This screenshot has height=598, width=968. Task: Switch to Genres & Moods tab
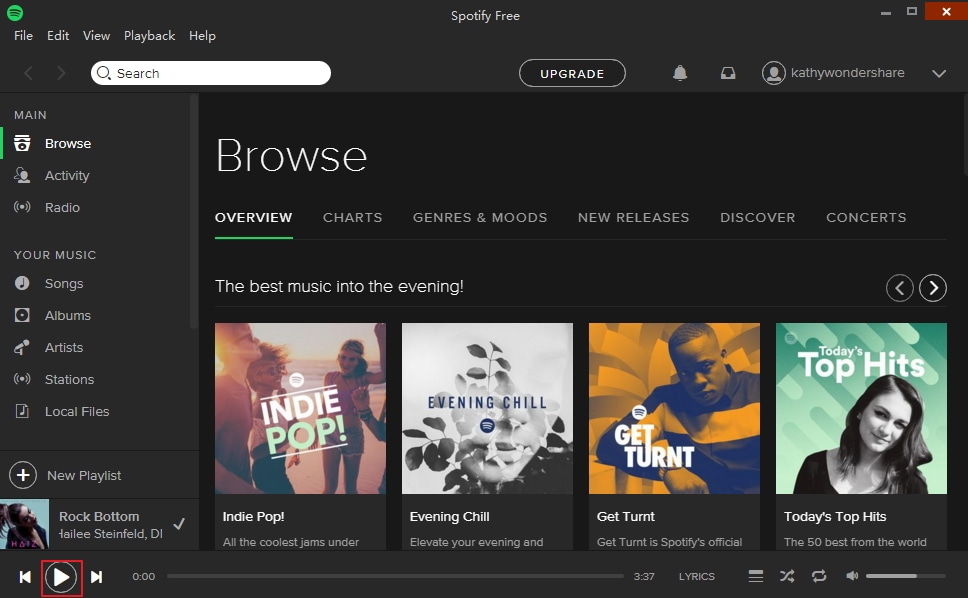pyautogui.click(x=480, y=217)
